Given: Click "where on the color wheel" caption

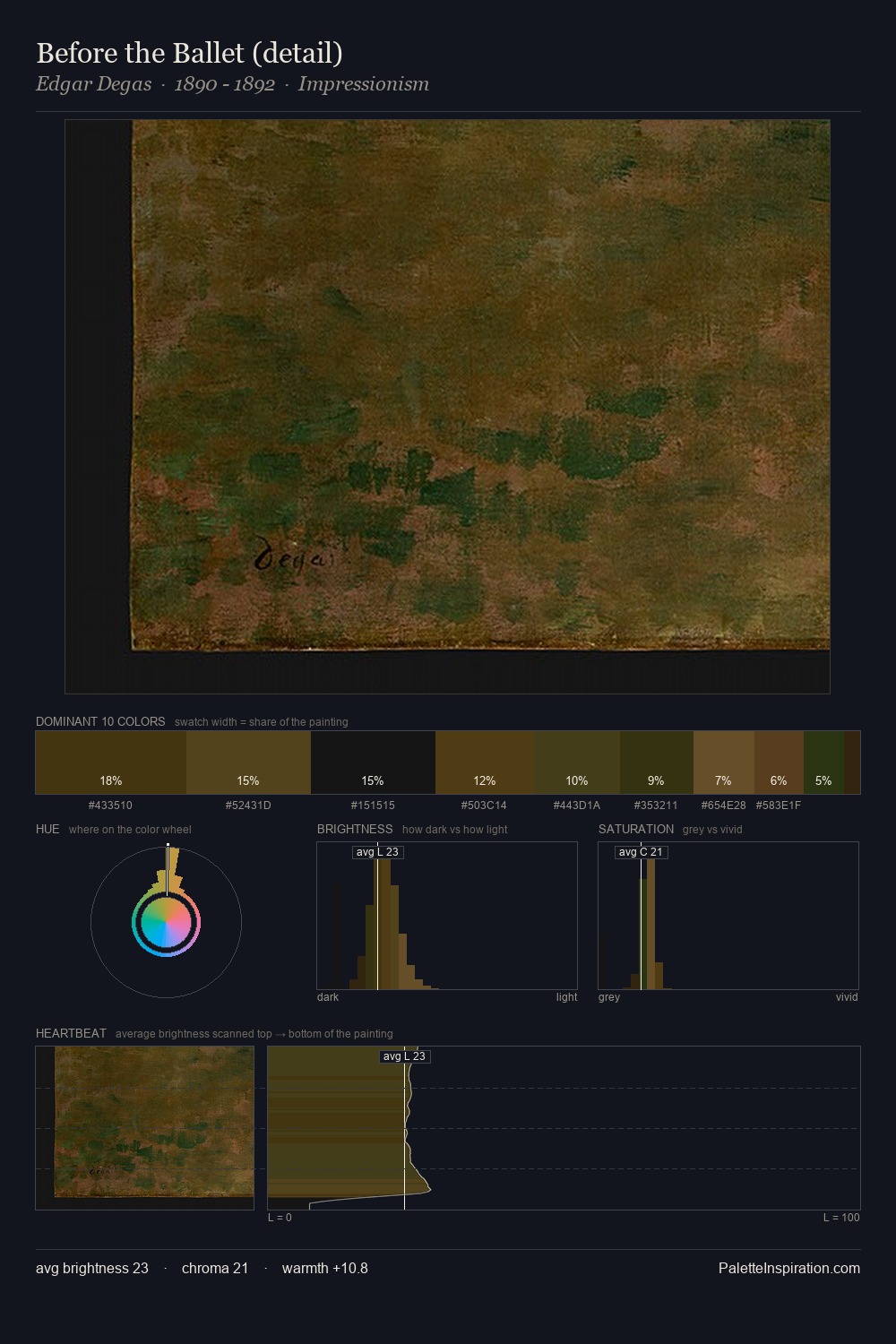Looking at the screenshot, I should [130, 830].
